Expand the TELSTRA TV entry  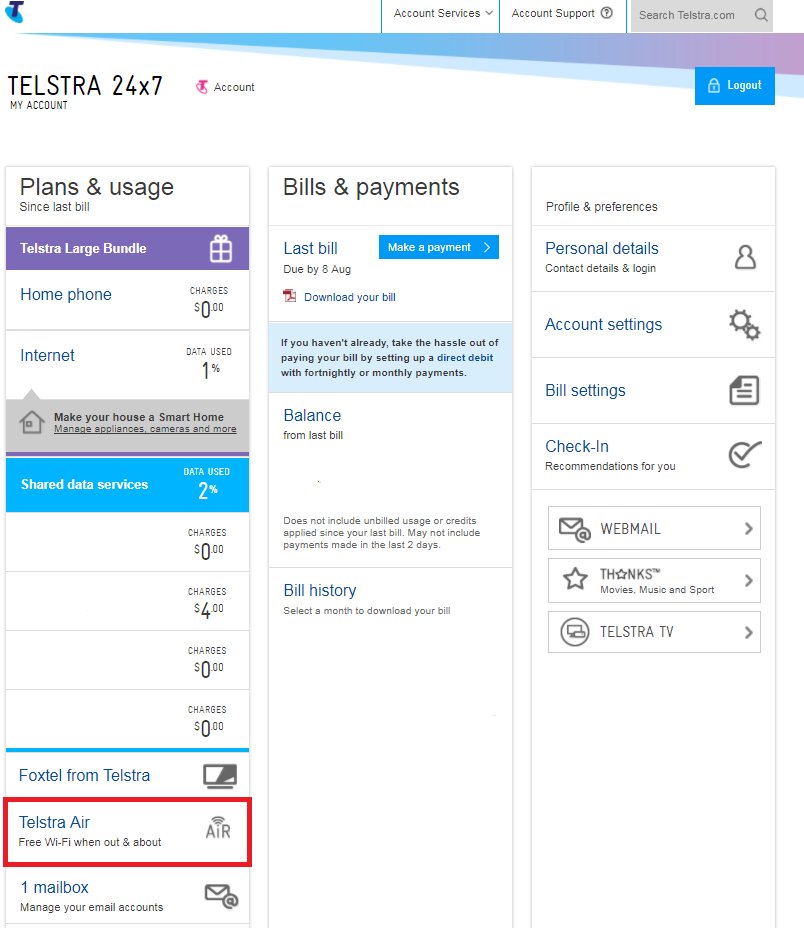[x=653, y=632]
